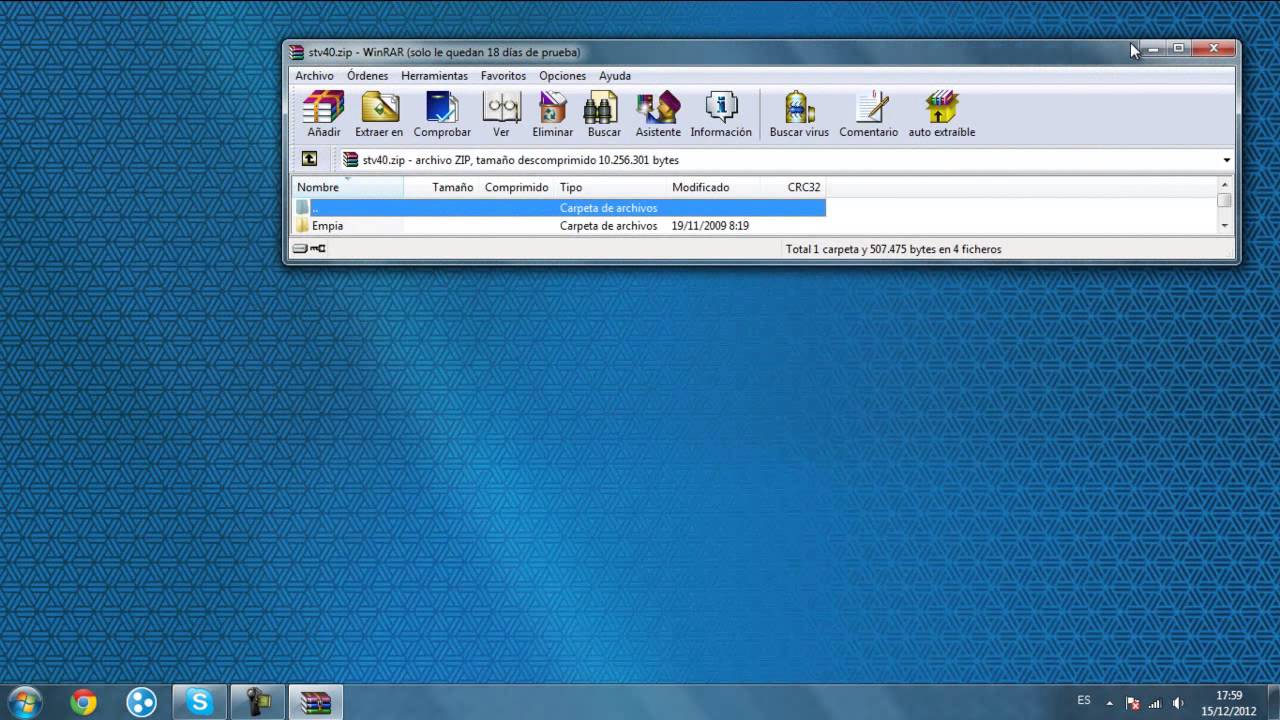Viewport: 1280px width, 720px height.
Task: Select the Empia folder row
Action: pos(559,226)
